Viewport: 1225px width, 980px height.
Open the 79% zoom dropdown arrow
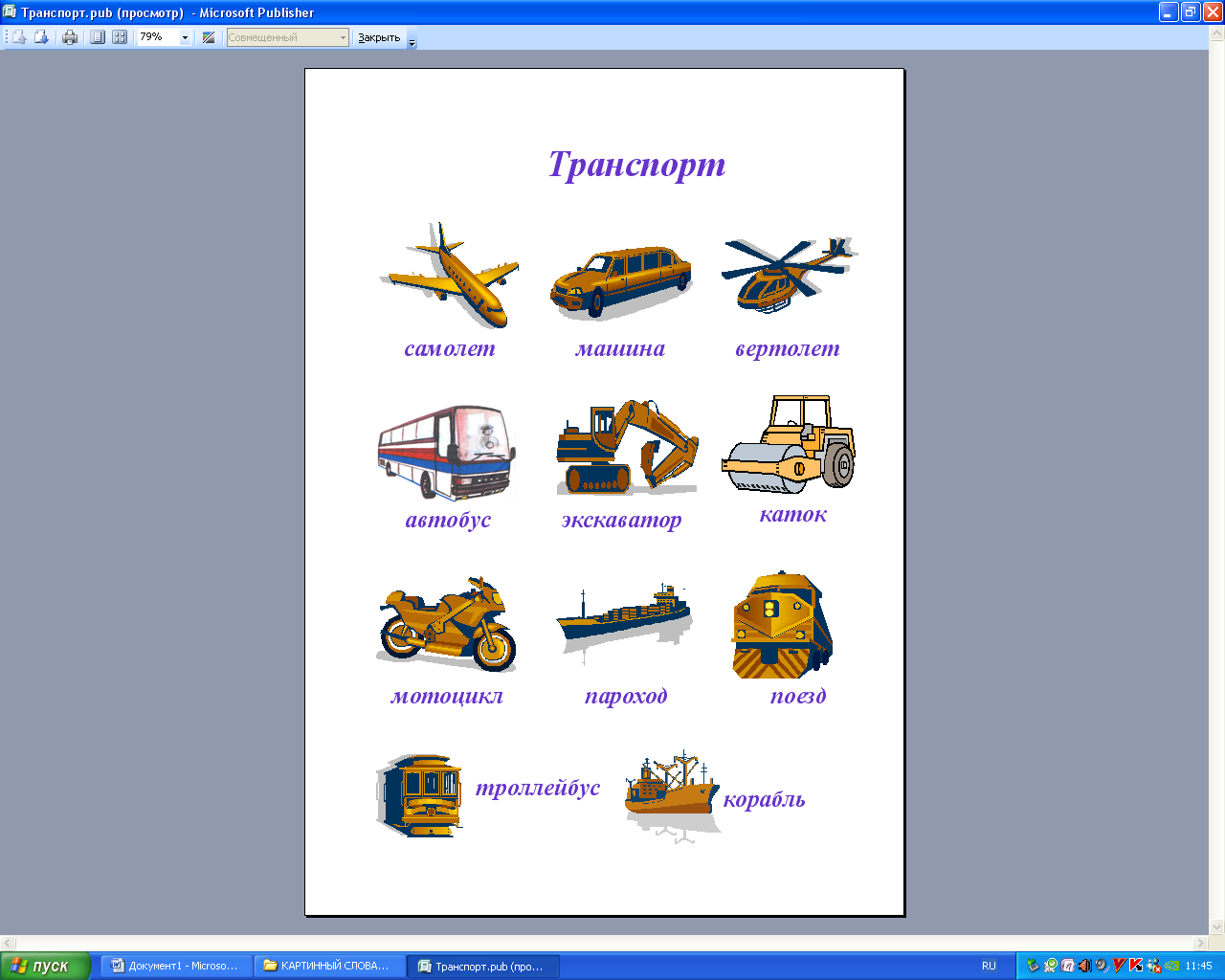point(185,37)
